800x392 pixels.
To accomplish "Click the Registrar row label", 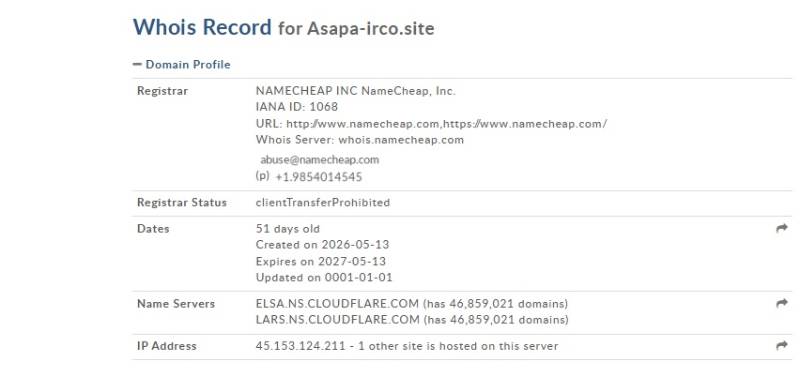I will point(162,91).
